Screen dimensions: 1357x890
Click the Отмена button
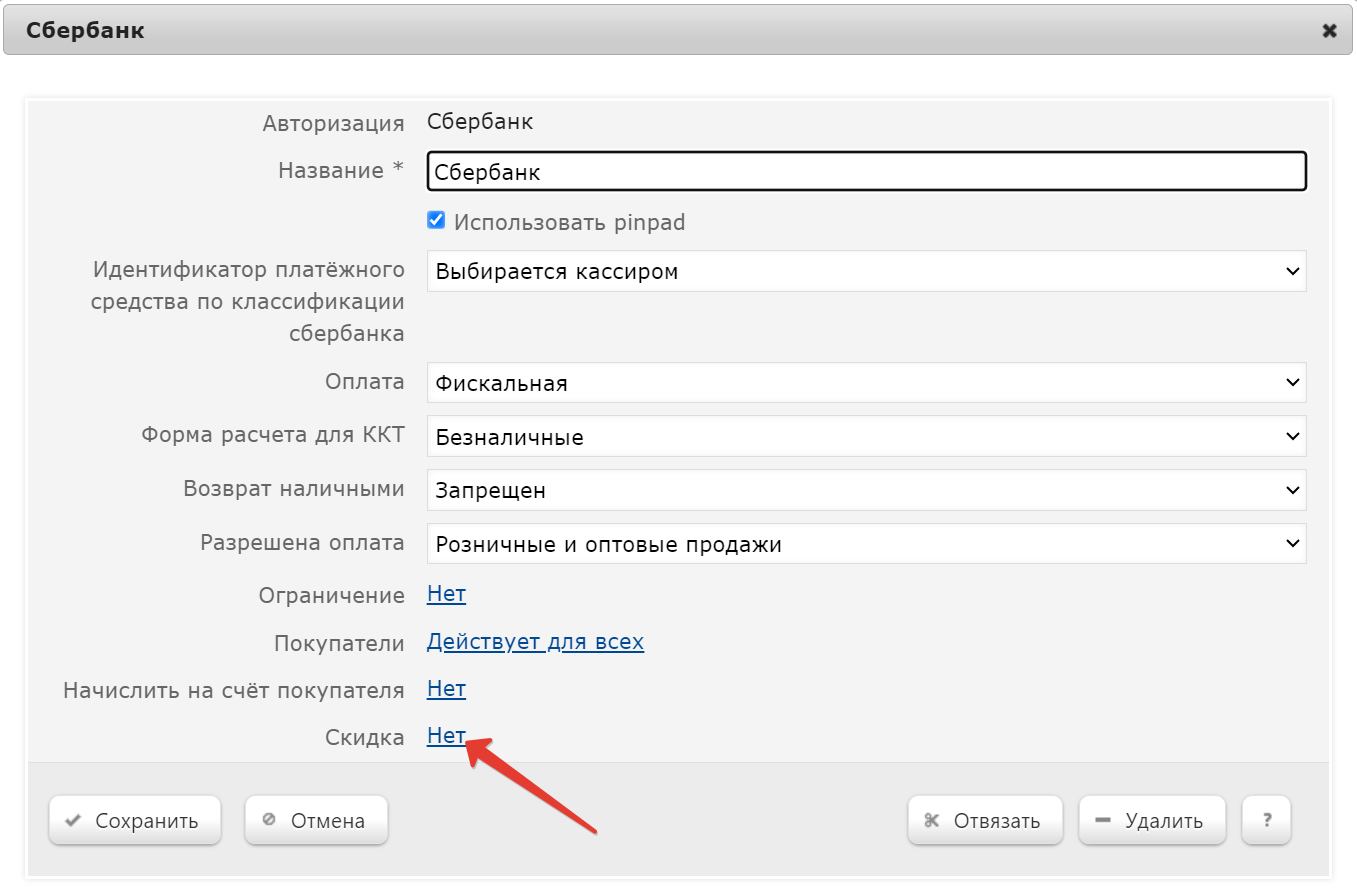[316, 821]
